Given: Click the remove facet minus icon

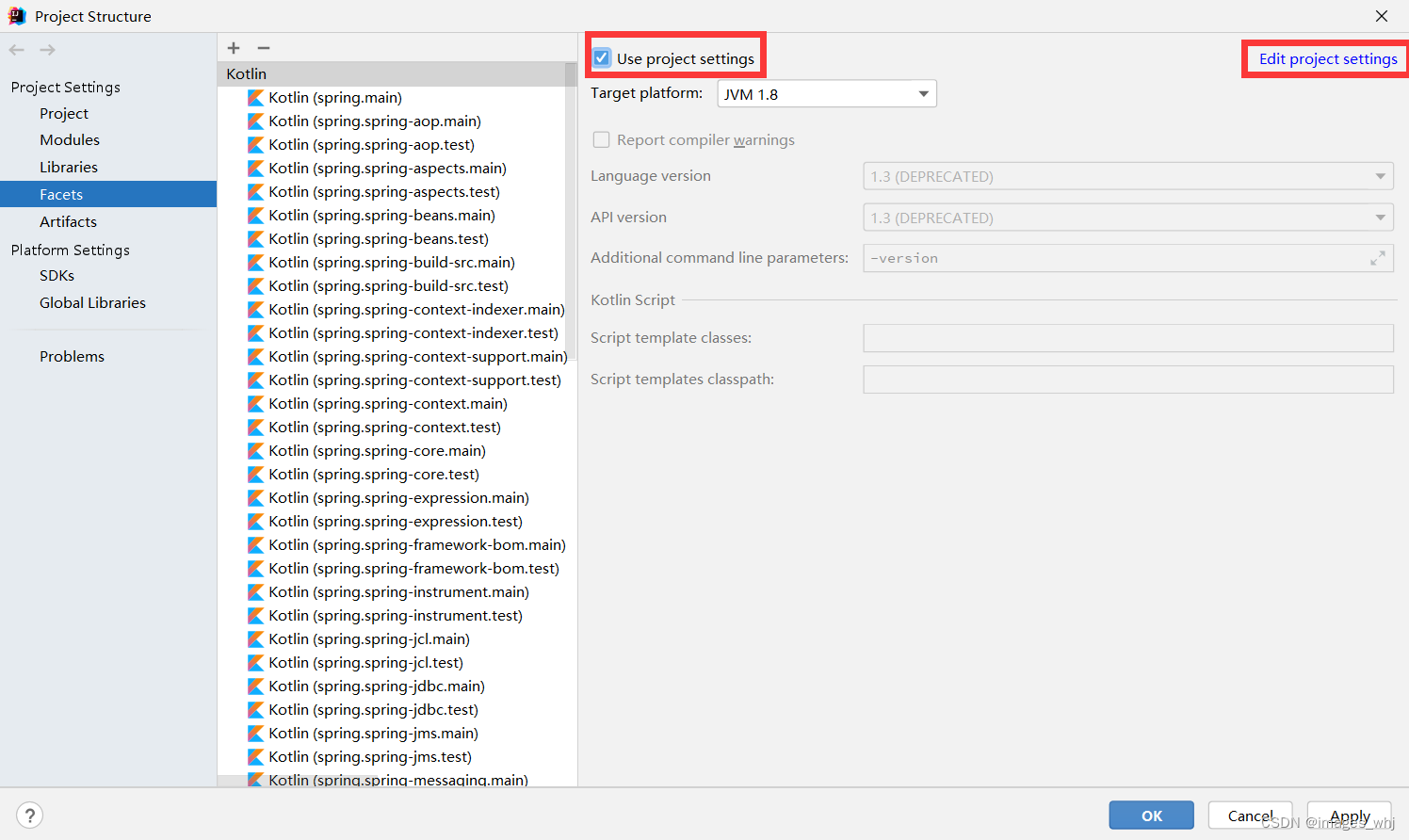Looking at the screenshot, I should click(x=264, y=48).
